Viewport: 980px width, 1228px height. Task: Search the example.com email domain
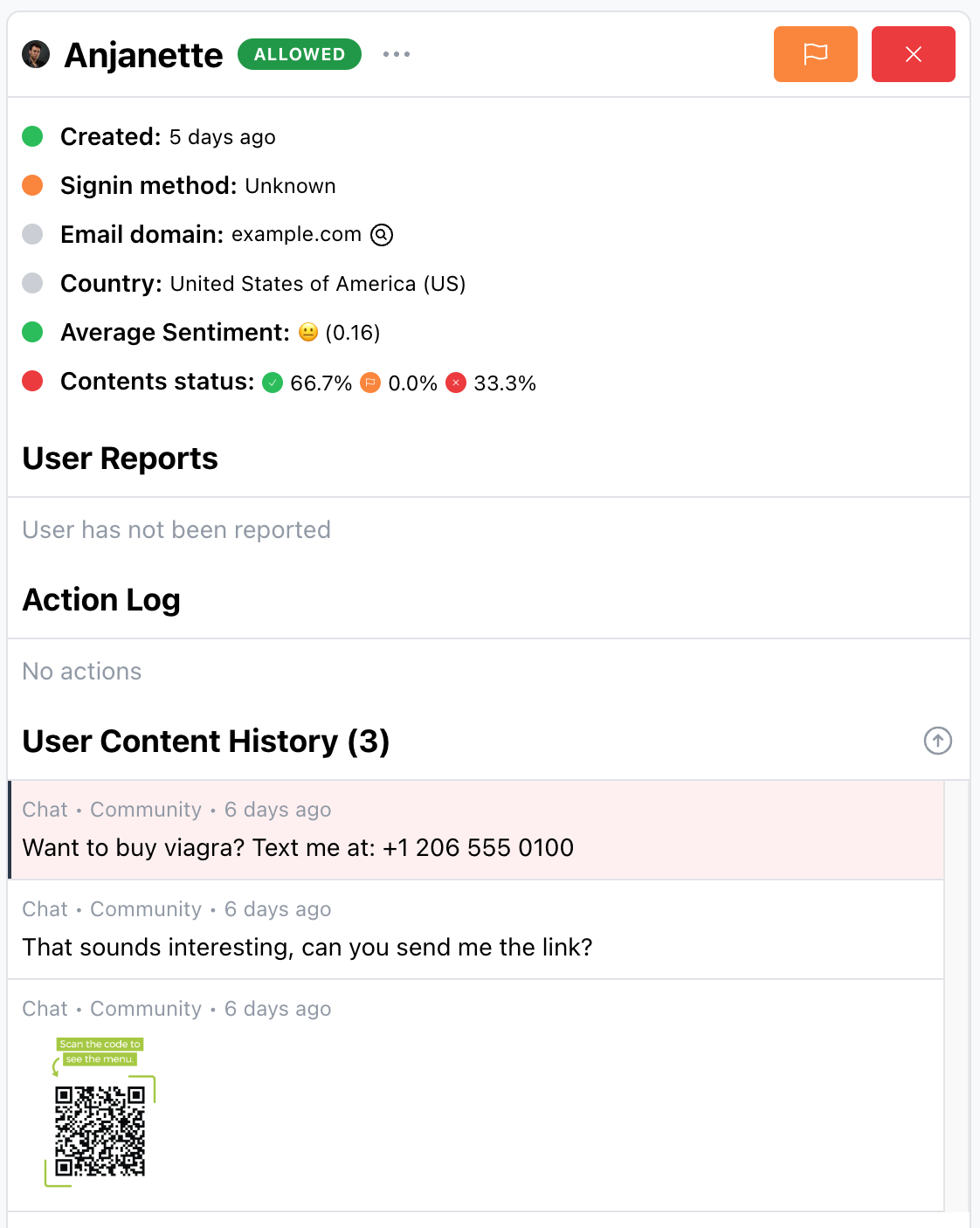coord(382,235)
